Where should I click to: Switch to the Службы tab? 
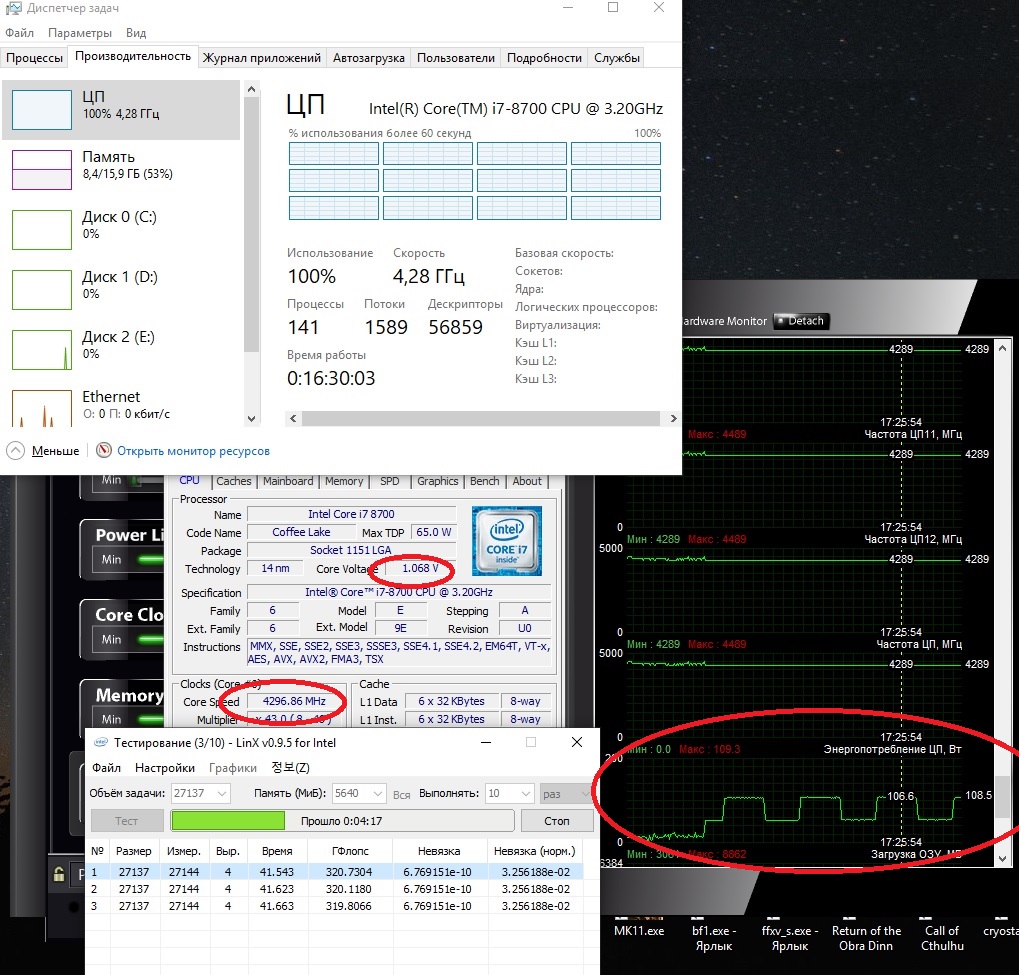[617, 58]
